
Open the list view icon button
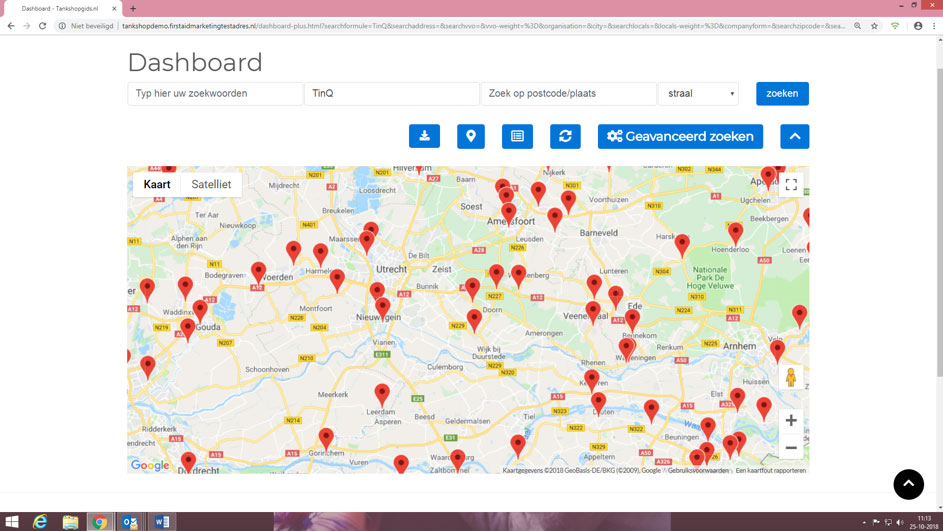coord(517,136)
